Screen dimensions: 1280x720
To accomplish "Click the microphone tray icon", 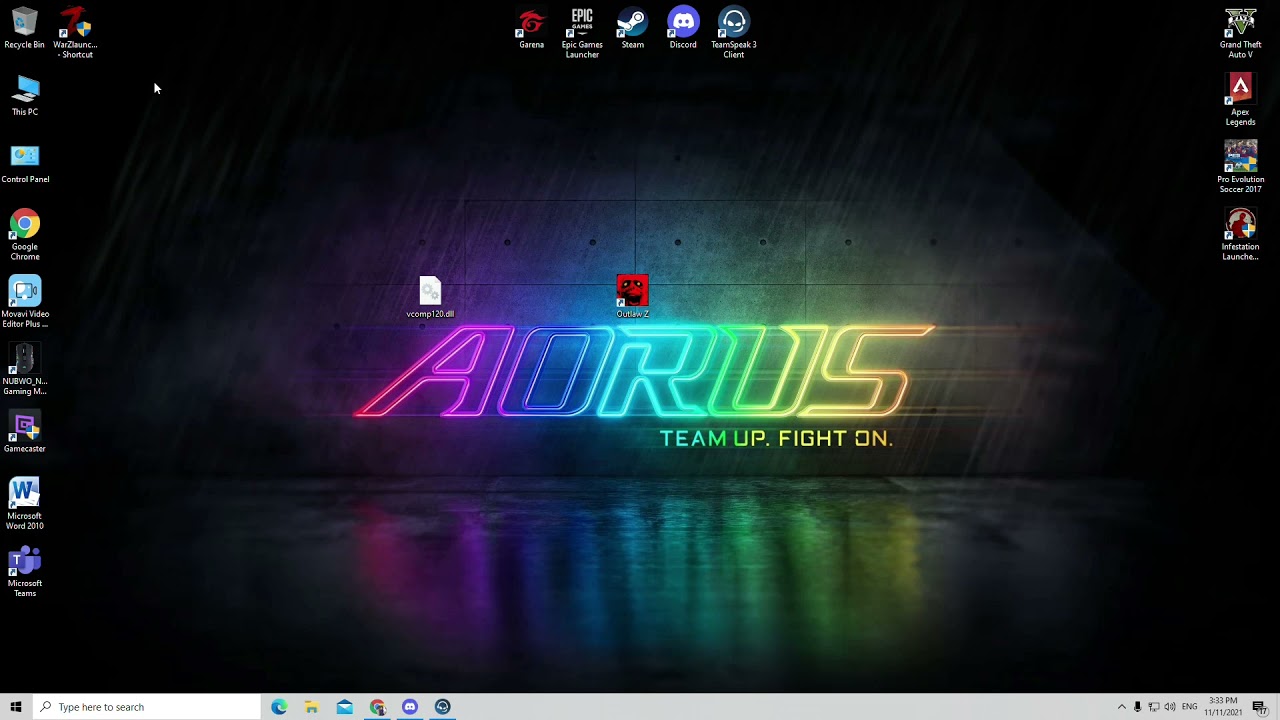I will (1137, 707).
